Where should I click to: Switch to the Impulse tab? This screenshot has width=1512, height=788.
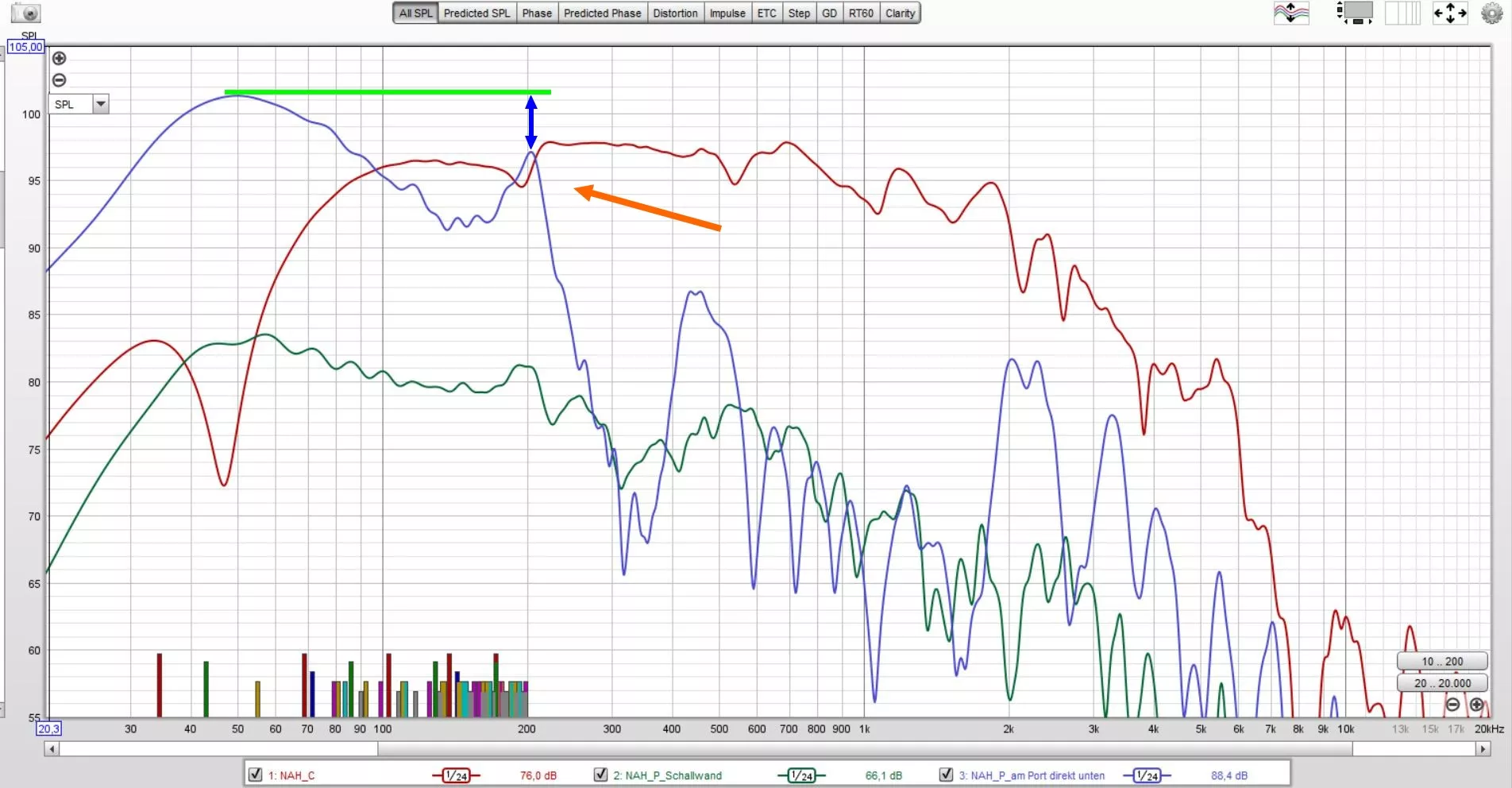(727, 14)
